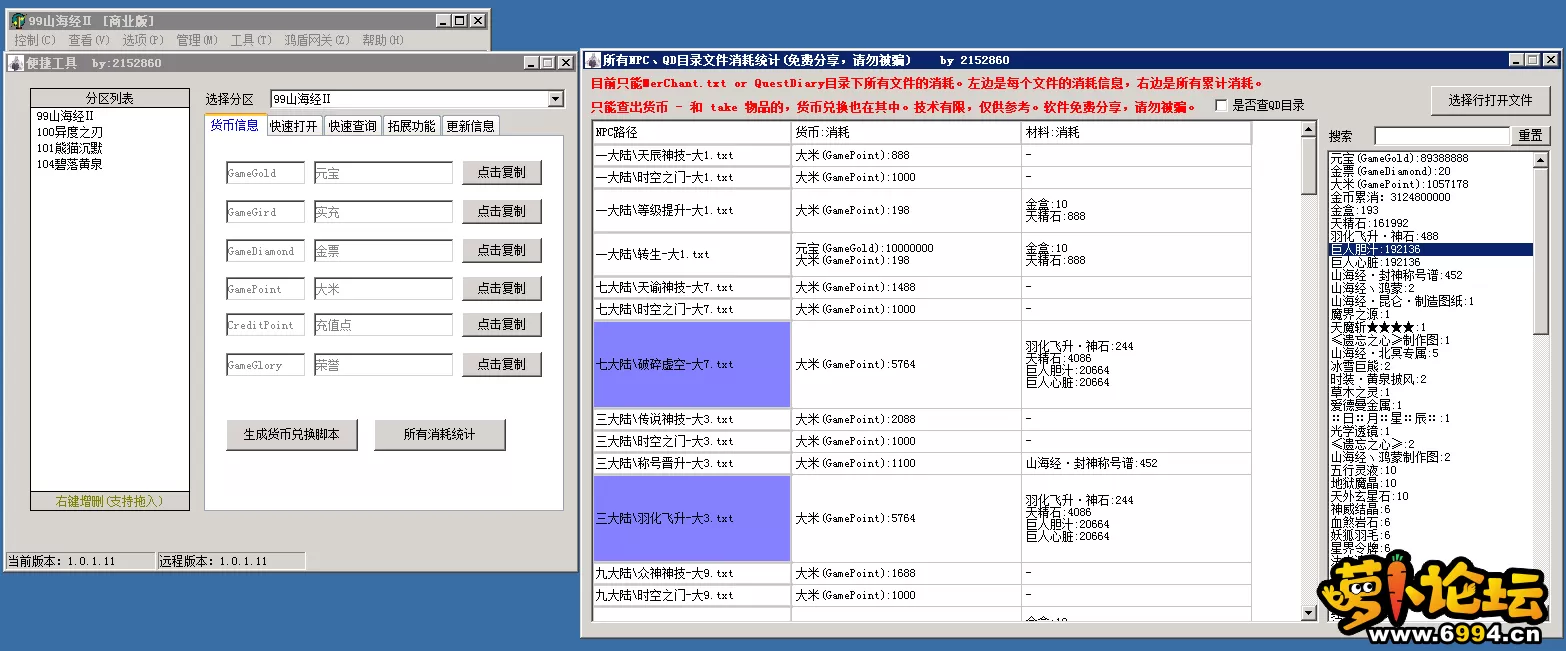Image resolution: width=1566 pixels, height=651 pixels.
Task: Open the 选择分区 dropdown
Action: click(x=556, y=99)
